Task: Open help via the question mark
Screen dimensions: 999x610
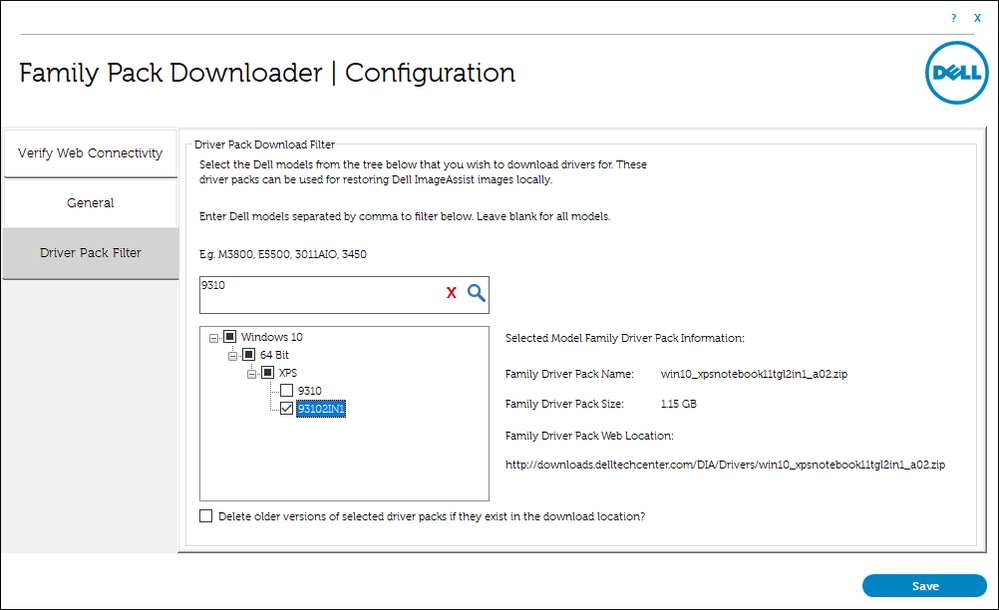Action: [953, 18]
